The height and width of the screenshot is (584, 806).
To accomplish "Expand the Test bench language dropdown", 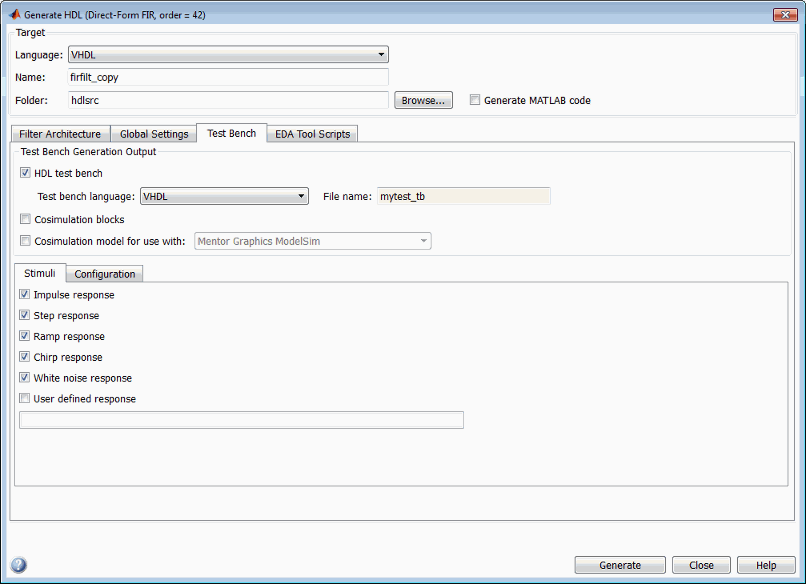I will 224,197.
